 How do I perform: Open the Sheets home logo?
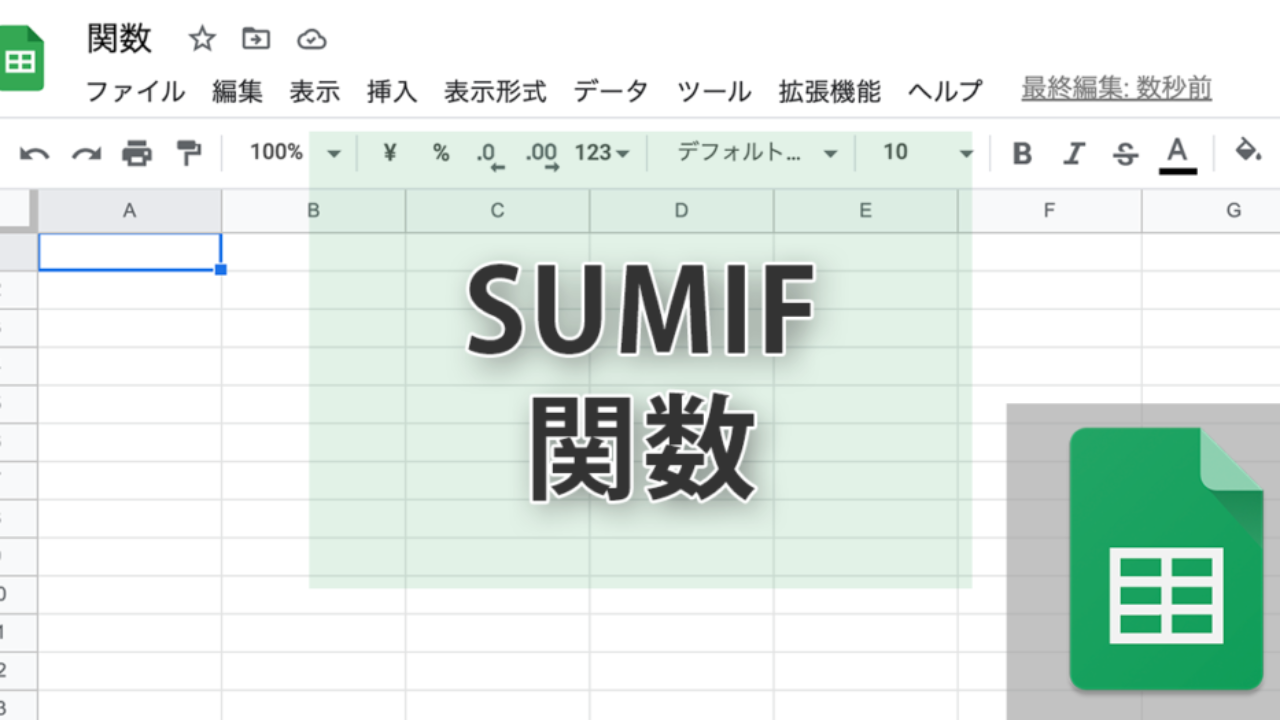(19, 60)
